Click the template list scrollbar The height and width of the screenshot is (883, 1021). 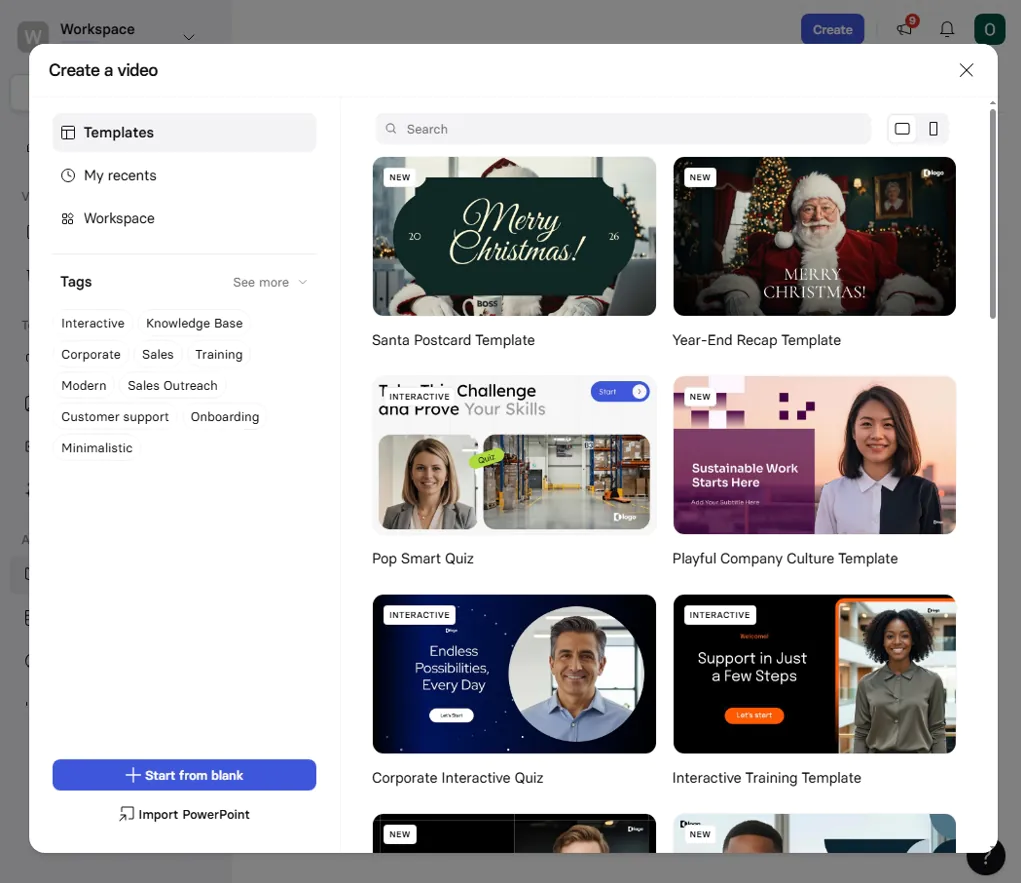click(992, 214)
